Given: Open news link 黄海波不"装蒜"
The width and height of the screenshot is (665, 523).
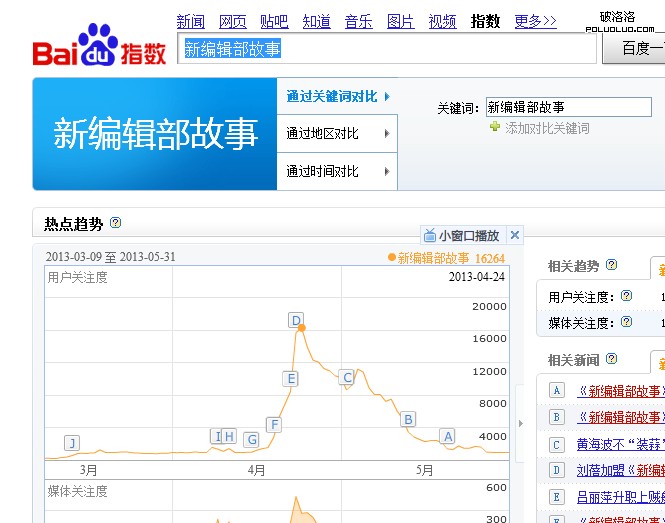Looking at the screenshot, I should point(620,444).
